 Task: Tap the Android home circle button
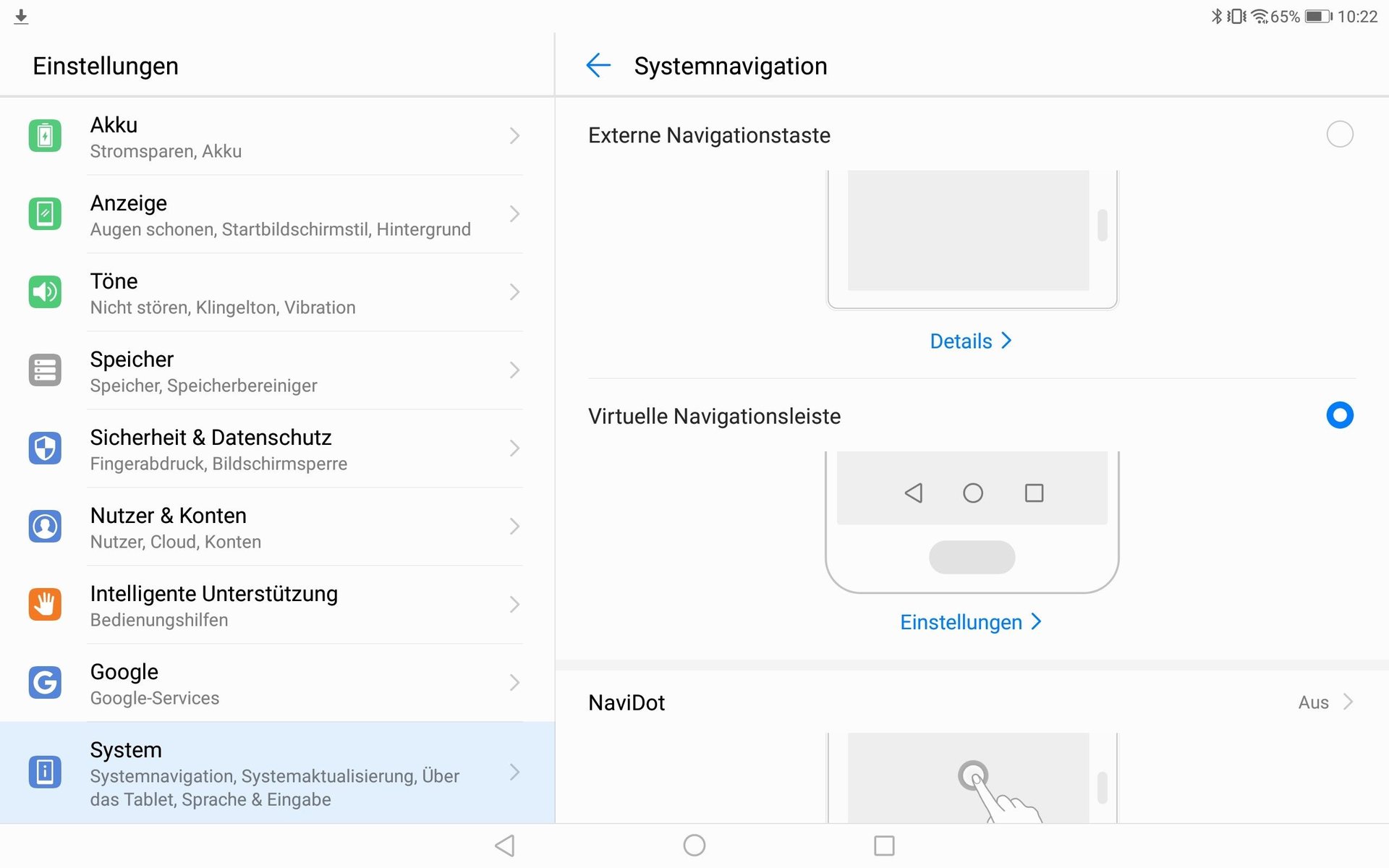[x=694, y=845]
